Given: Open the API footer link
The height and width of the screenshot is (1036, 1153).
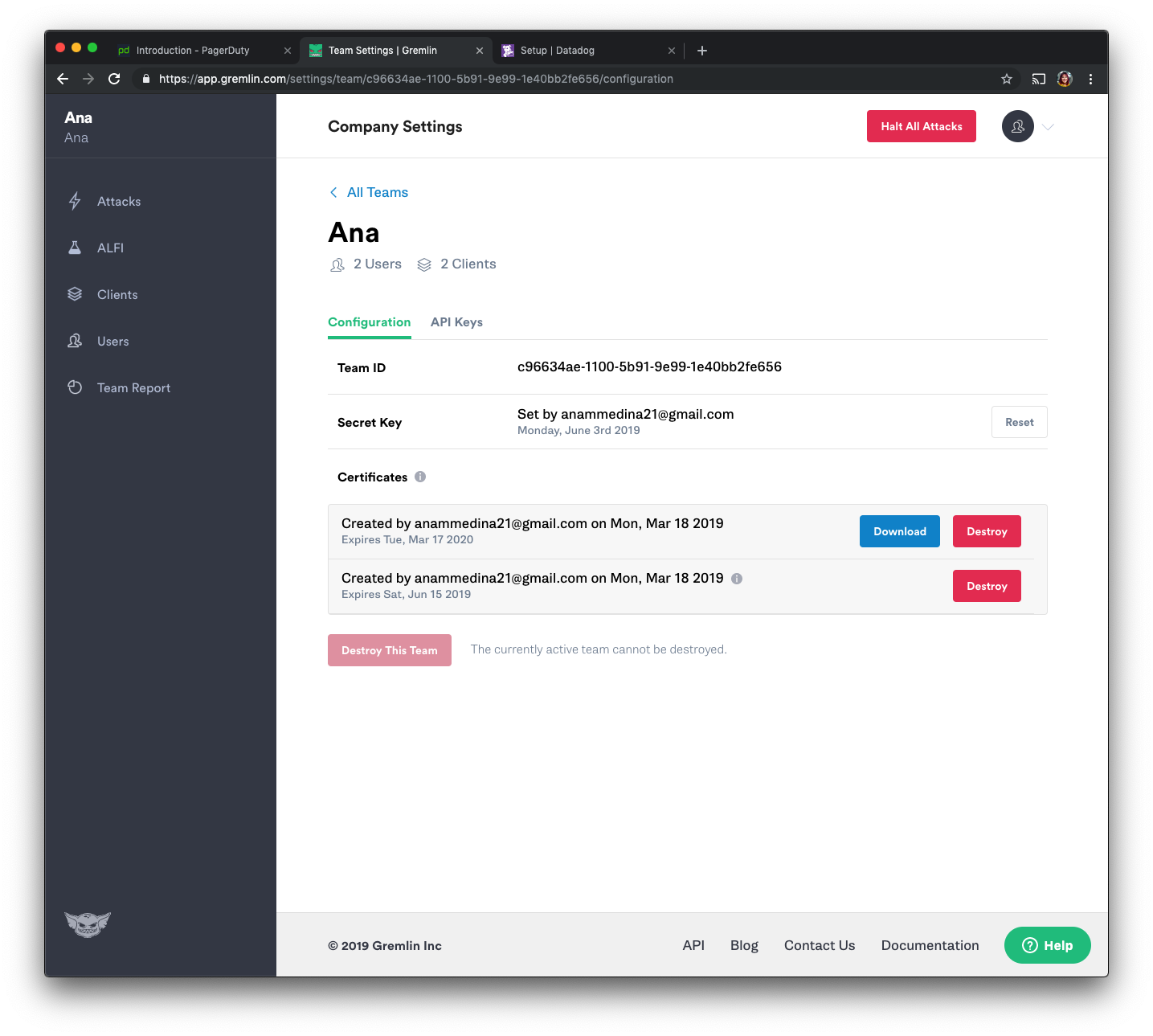Looking at the screenshot, I should 693,945.
